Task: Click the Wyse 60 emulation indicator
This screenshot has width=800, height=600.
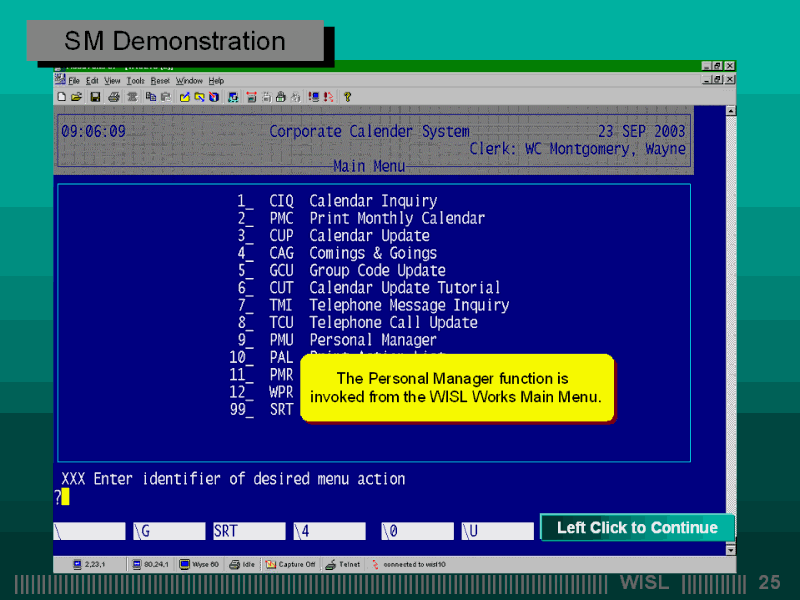Action: tap(200, 564)
